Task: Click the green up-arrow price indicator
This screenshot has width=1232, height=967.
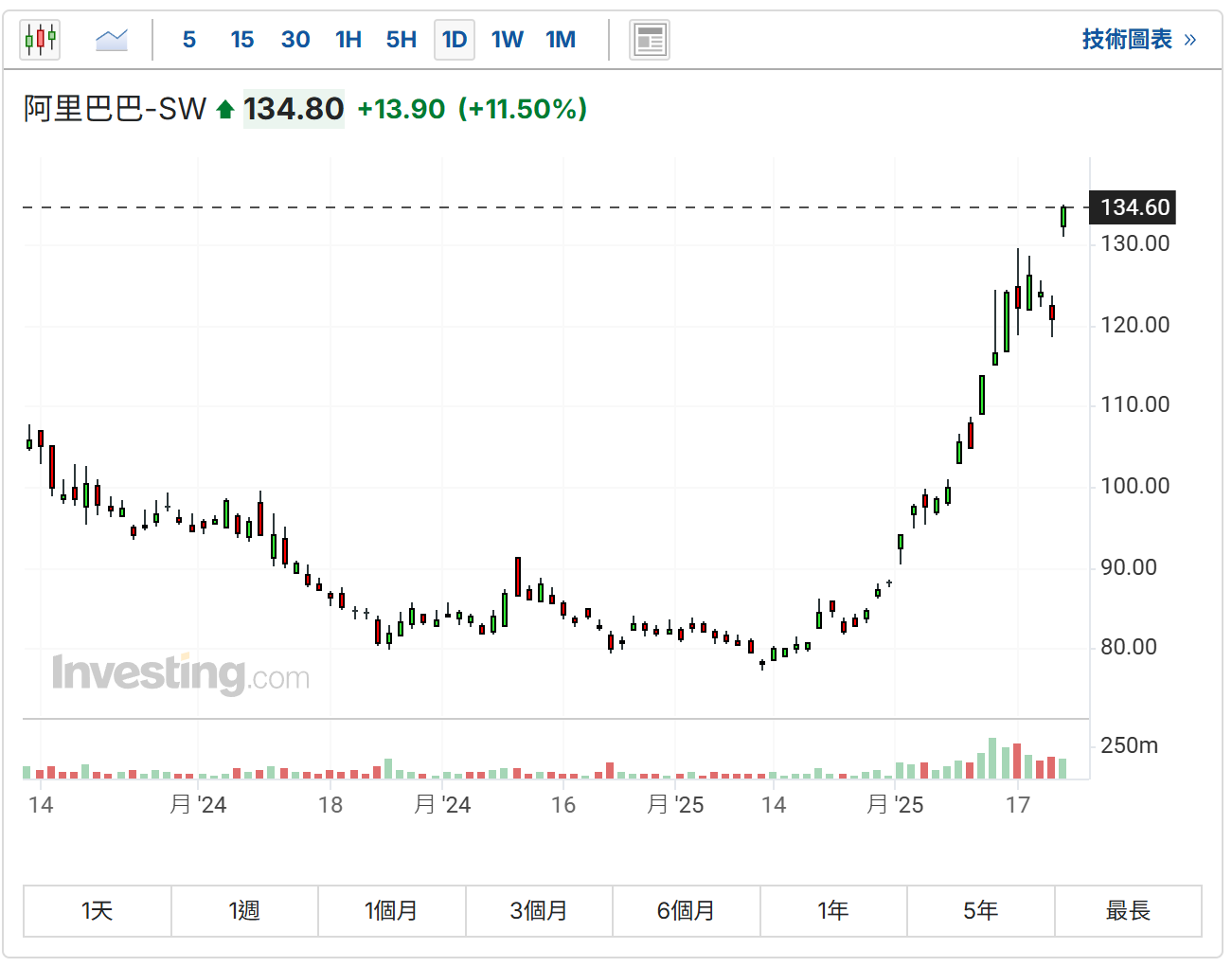Action: [225, 110]
